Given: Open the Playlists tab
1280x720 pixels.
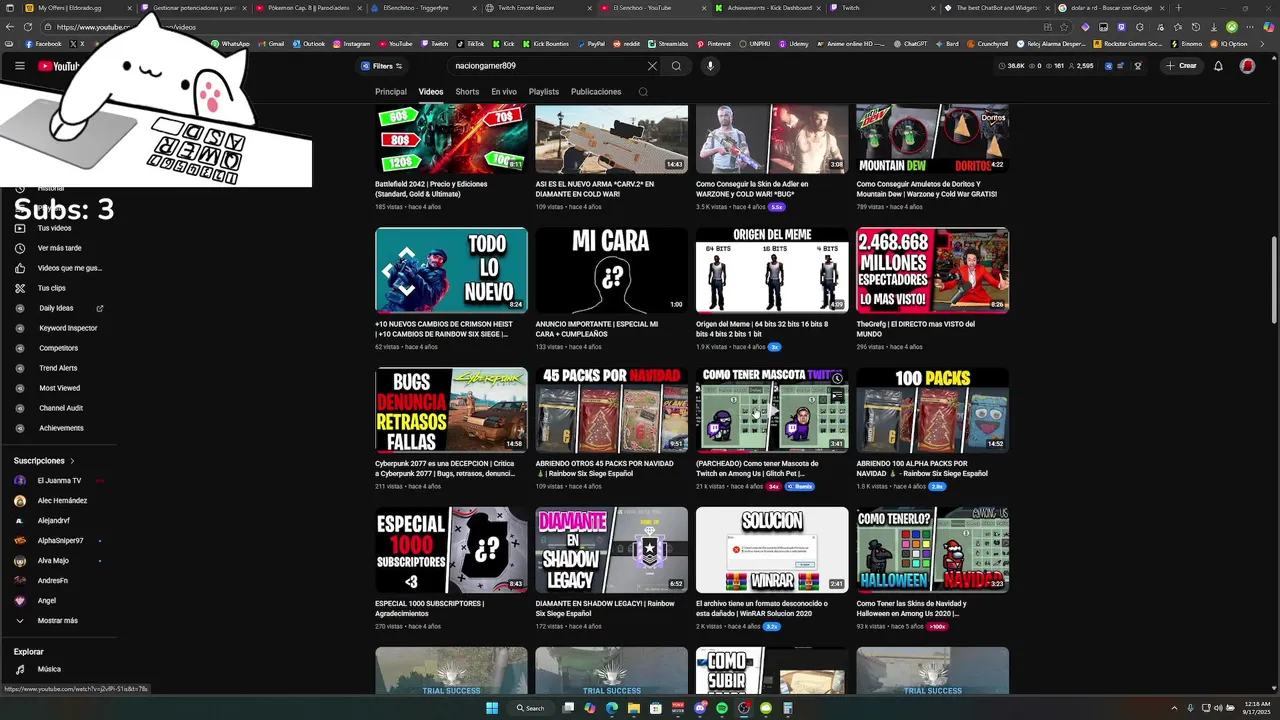Looking at the screenshot, I should click(544, 92).
